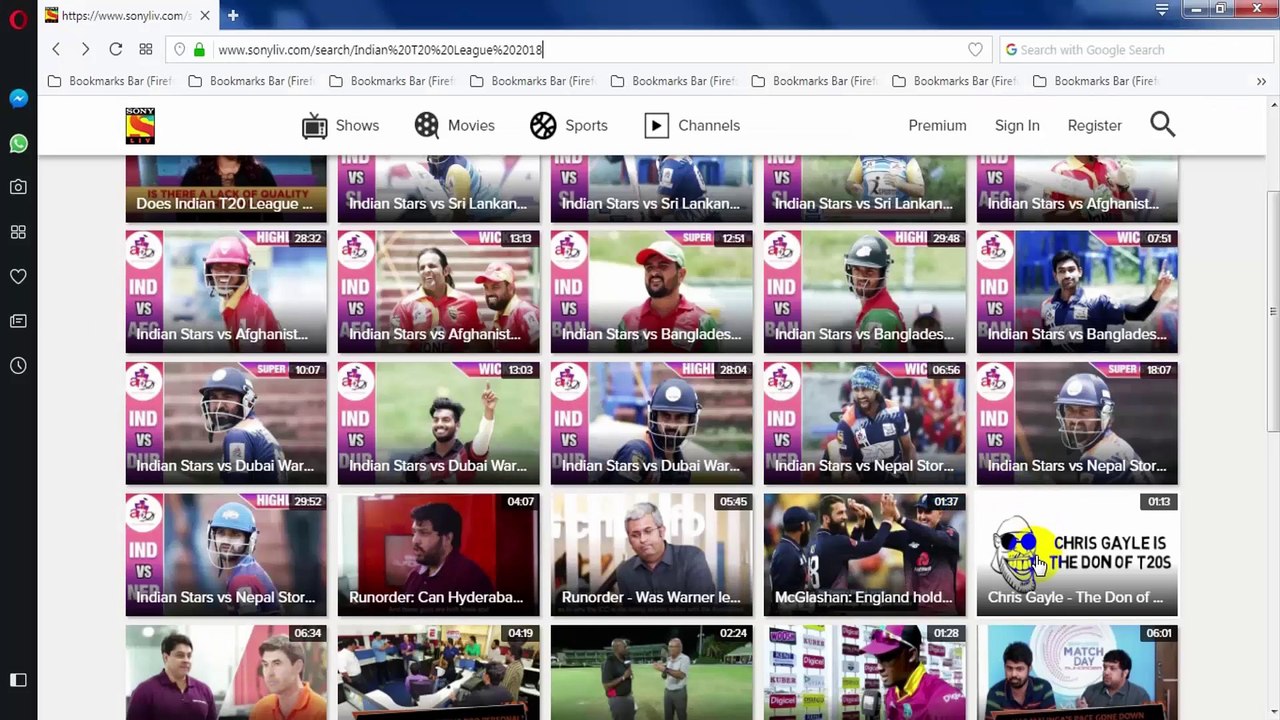1280x720 pixels.
Task: Open the Shows menu
Action: pos(340,125)
